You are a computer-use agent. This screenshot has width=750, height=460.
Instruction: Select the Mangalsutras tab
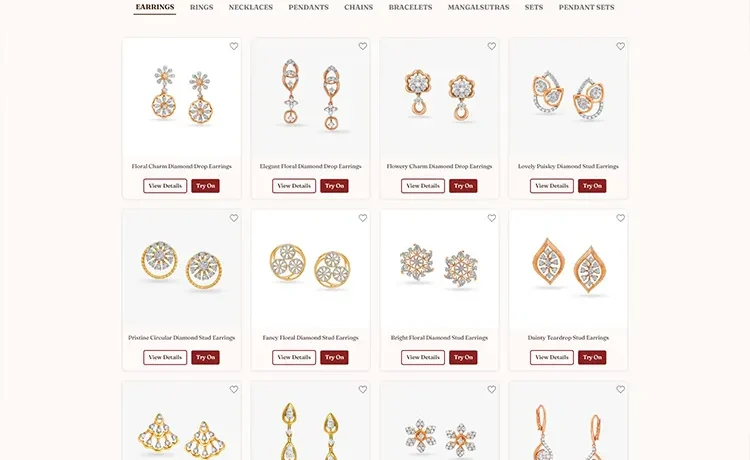[478, 7]
